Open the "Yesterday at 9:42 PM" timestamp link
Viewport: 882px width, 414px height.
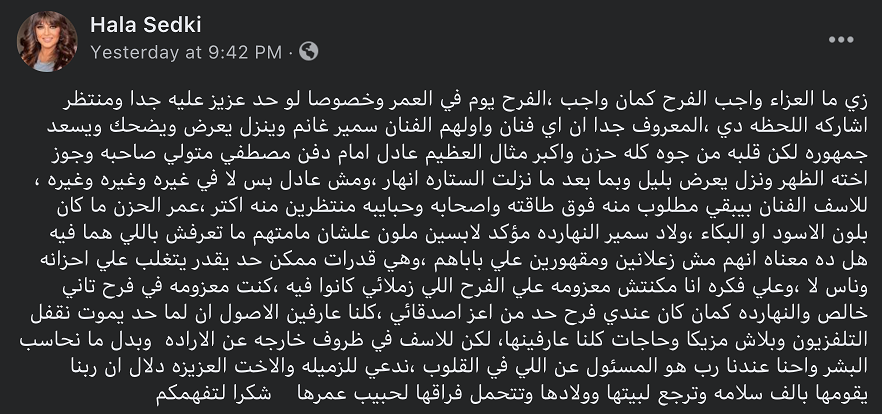(186, 52)
